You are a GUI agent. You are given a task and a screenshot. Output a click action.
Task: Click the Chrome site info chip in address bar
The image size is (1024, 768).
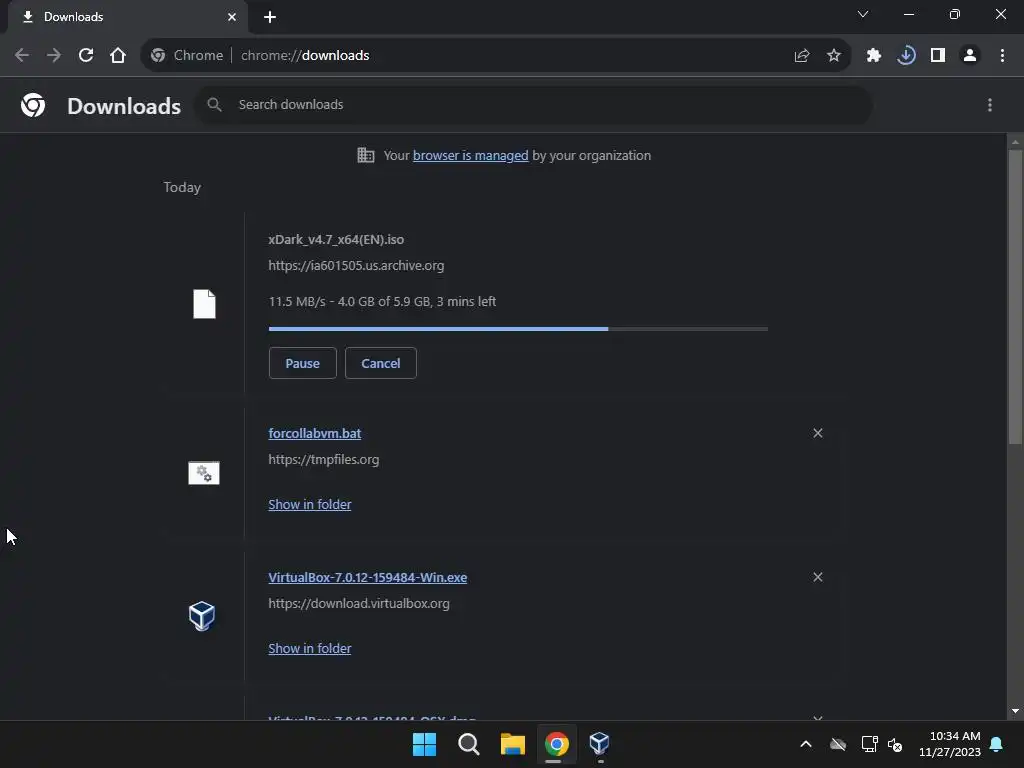[187, 56]
